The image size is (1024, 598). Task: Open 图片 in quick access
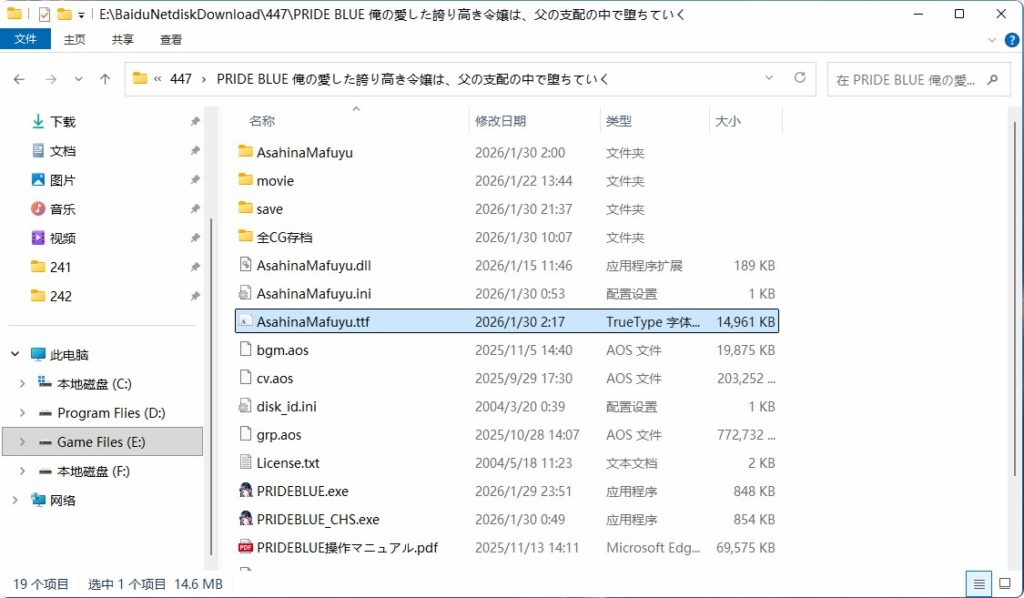pyautogui.click(x=63, y=180)
